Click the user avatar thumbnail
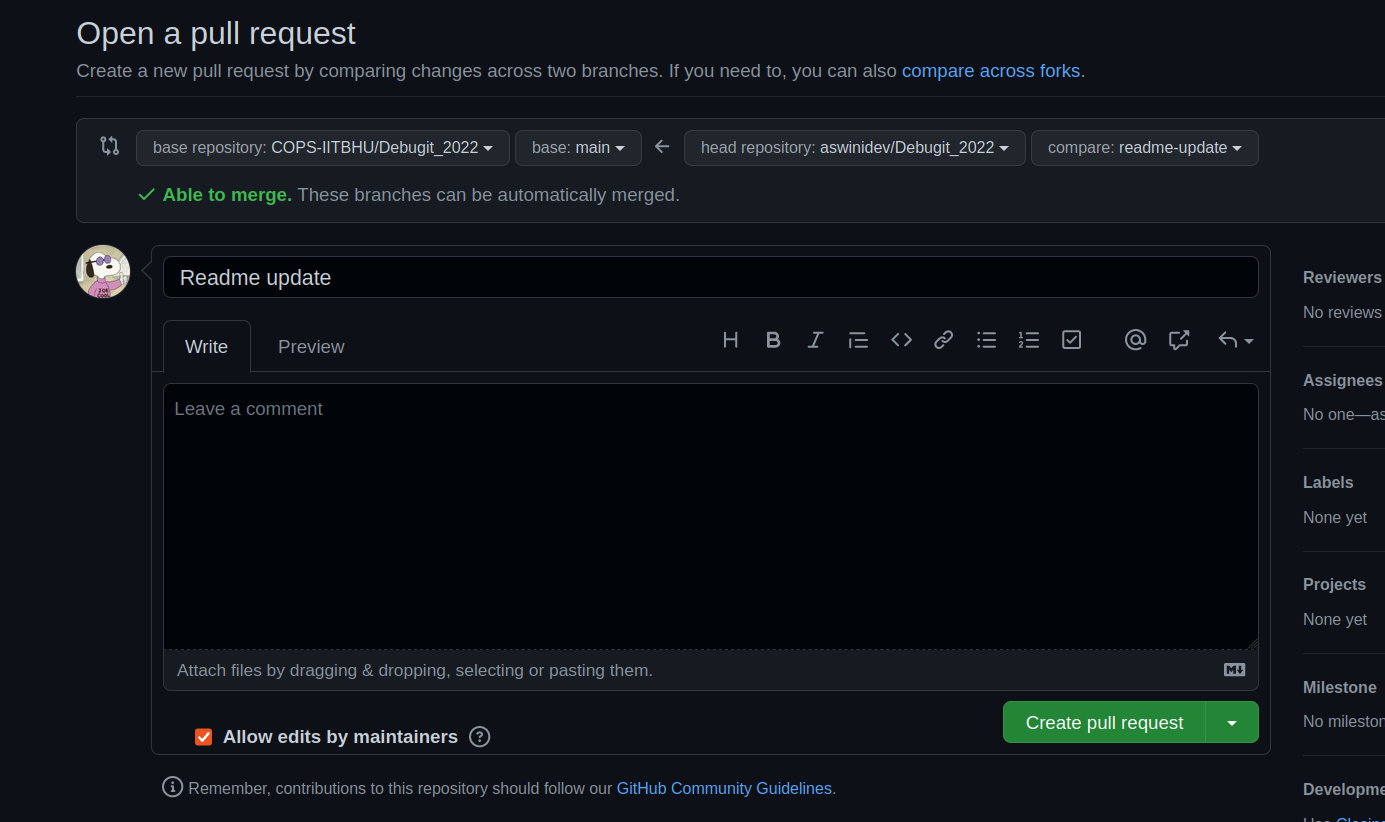Image resolution: width=1385 pixels, height=822 pixels. click(103, 271)
